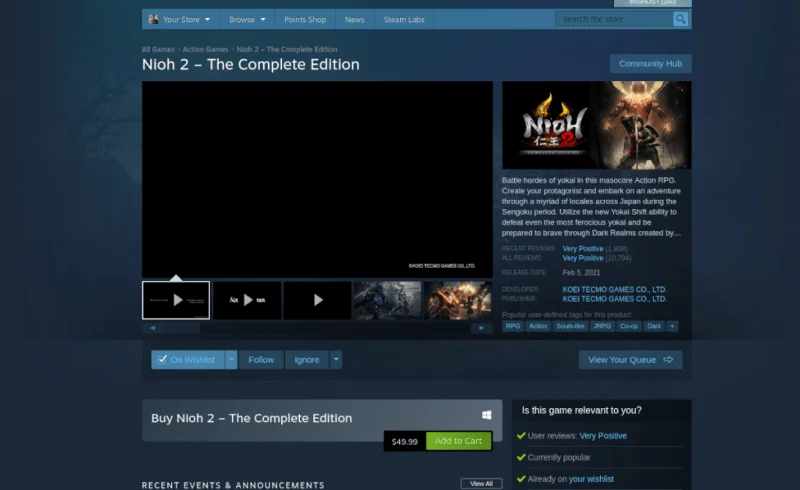The image size is (800, 490).
Task: Click the main video player area
Action: [317, 179]
